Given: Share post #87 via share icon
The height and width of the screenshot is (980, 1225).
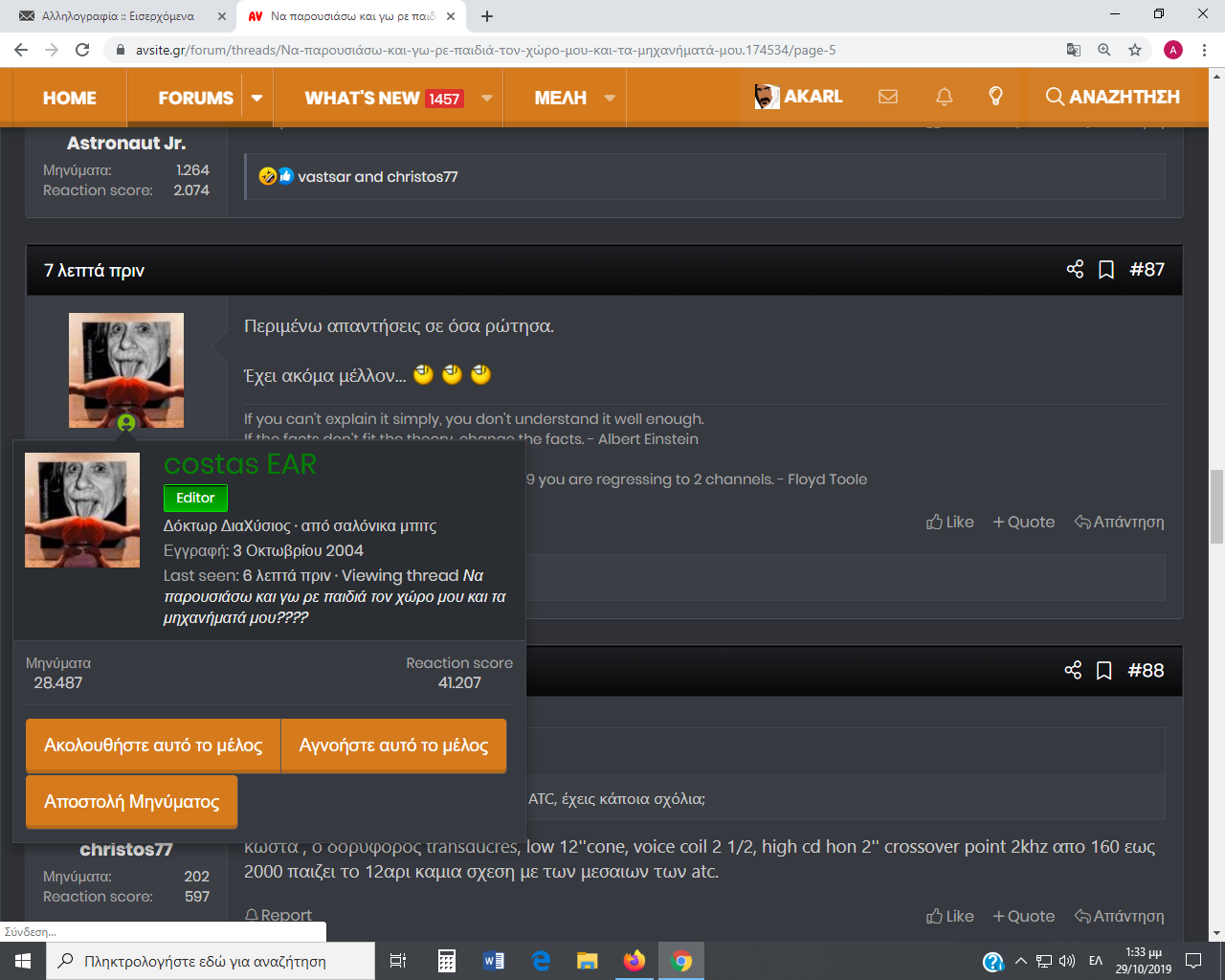Looking at the screenshot, I should tap(1075, 269).
